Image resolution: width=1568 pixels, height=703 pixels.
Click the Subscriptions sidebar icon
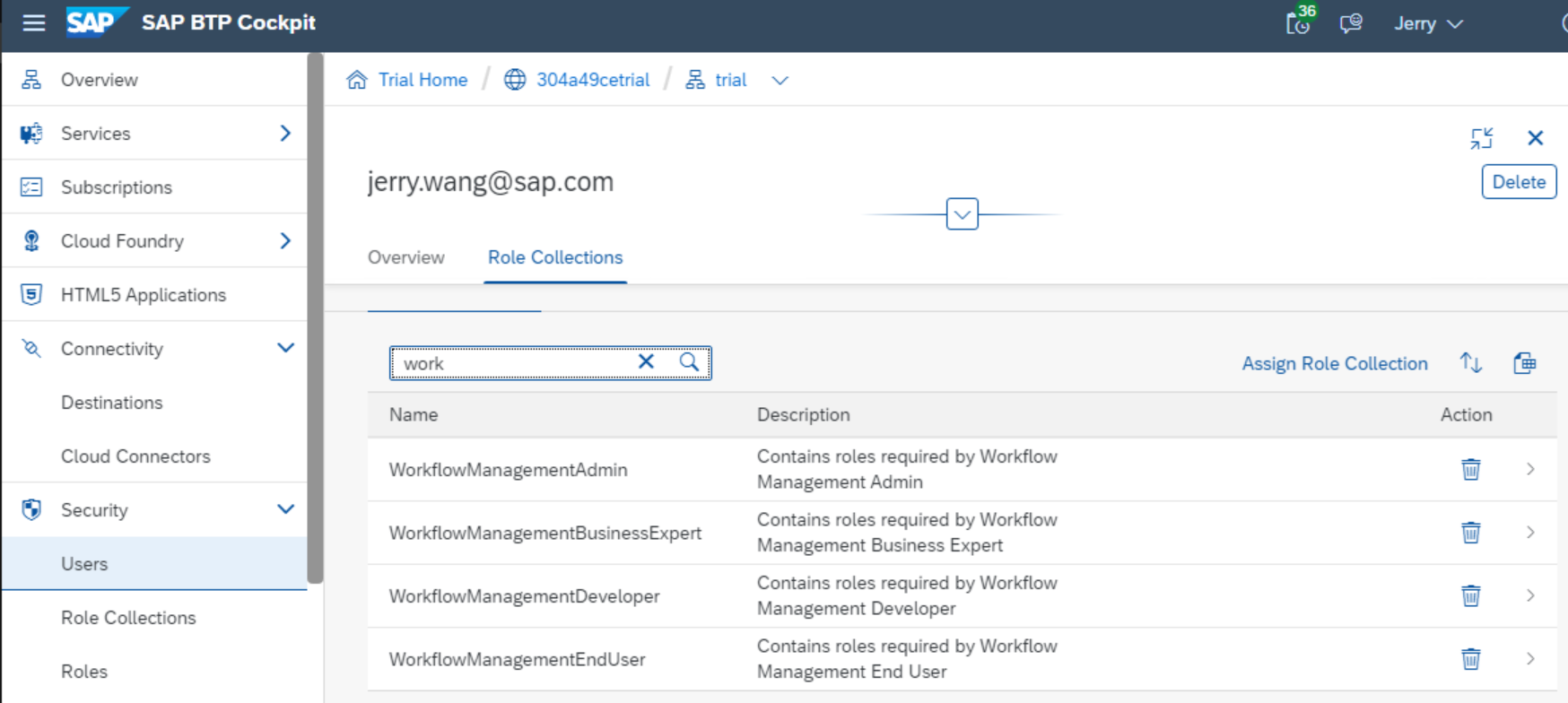point(31,187)
